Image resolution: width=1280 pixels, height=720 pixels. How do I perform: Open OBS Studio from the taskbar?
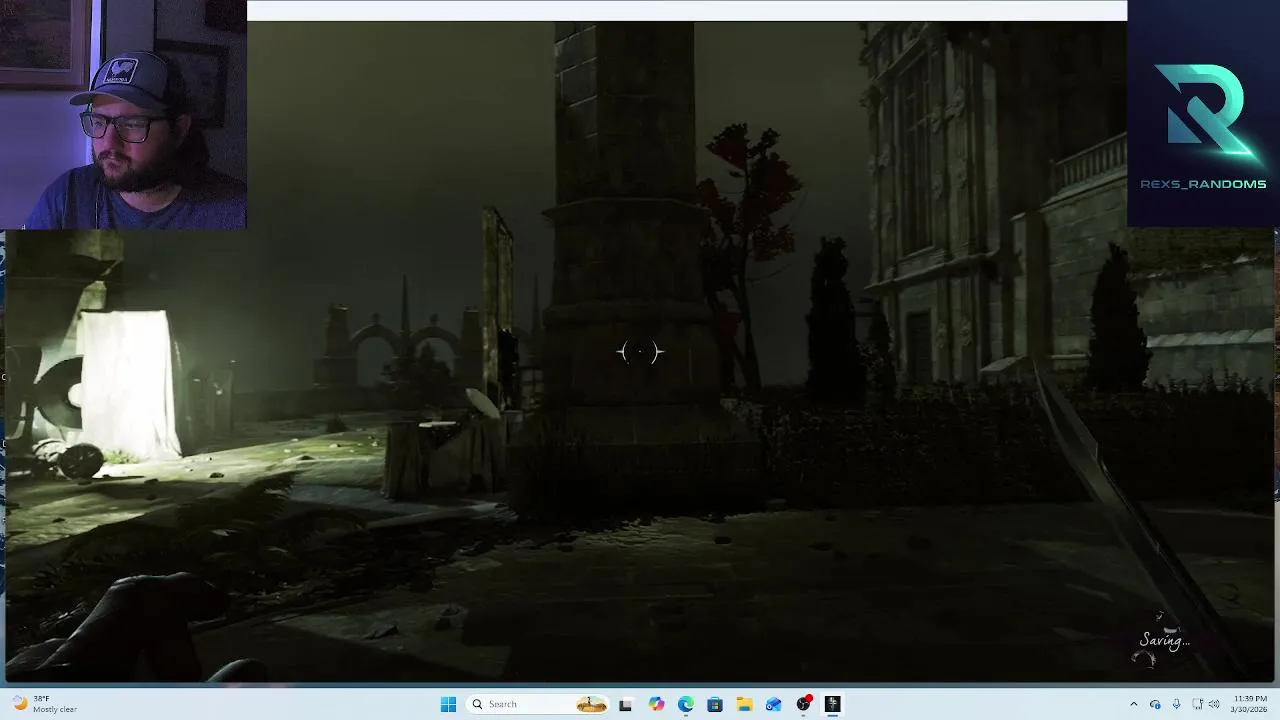803,704
